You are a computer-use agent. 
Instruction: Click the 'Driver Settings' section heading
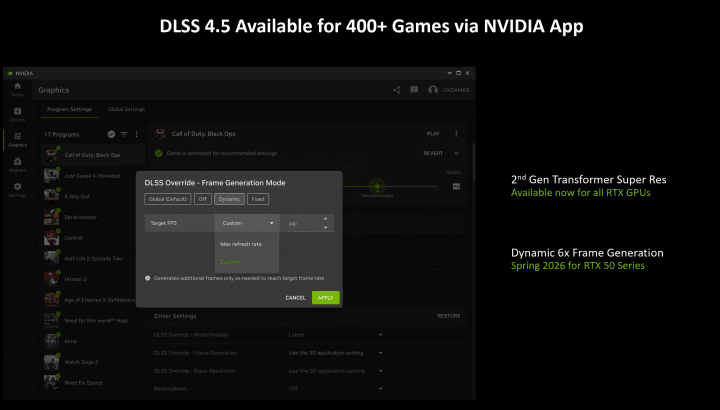[x=175, y=316]
